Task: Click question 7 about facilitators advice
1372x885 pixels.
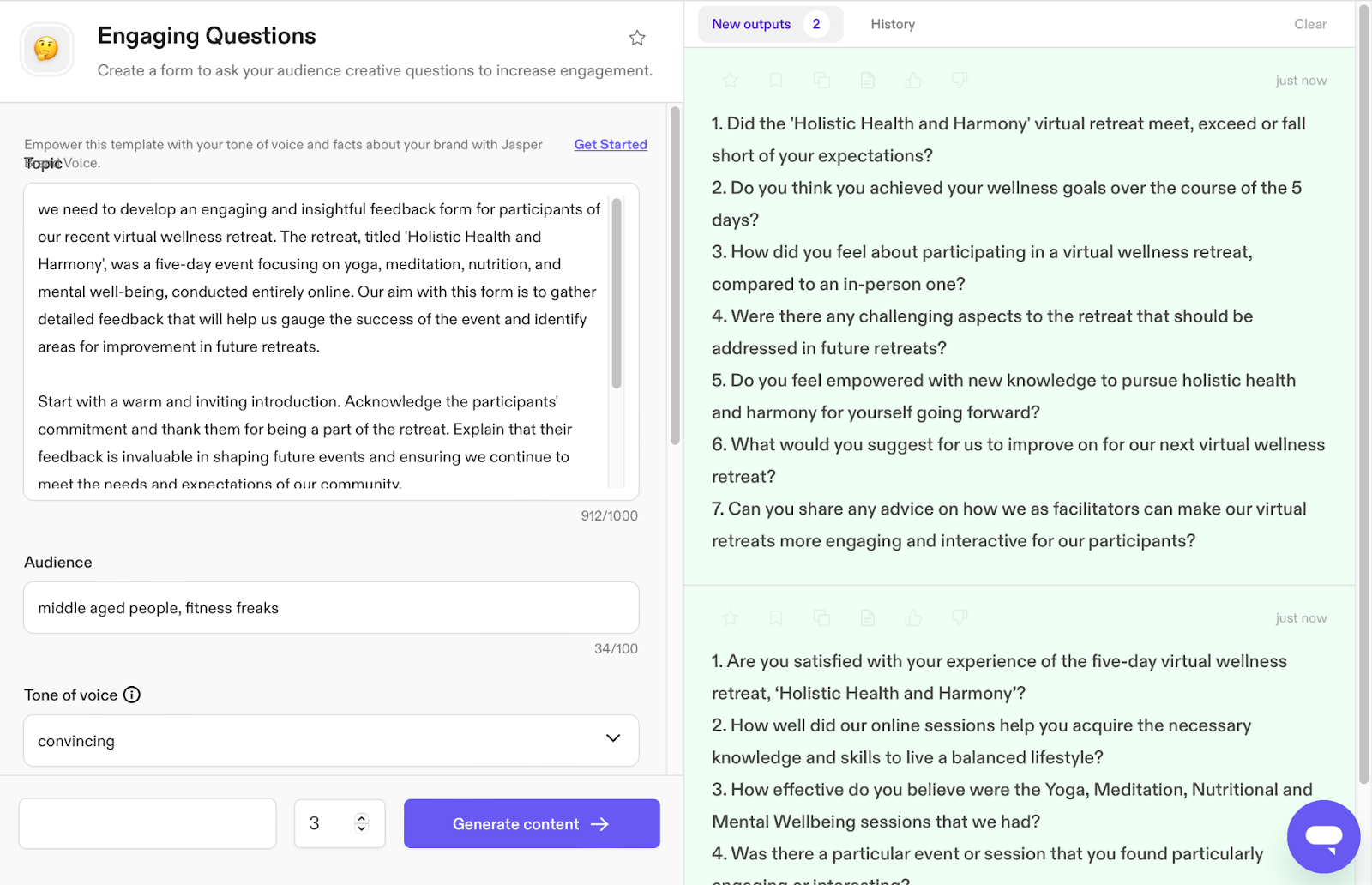Action: (x=1009, y=524)
